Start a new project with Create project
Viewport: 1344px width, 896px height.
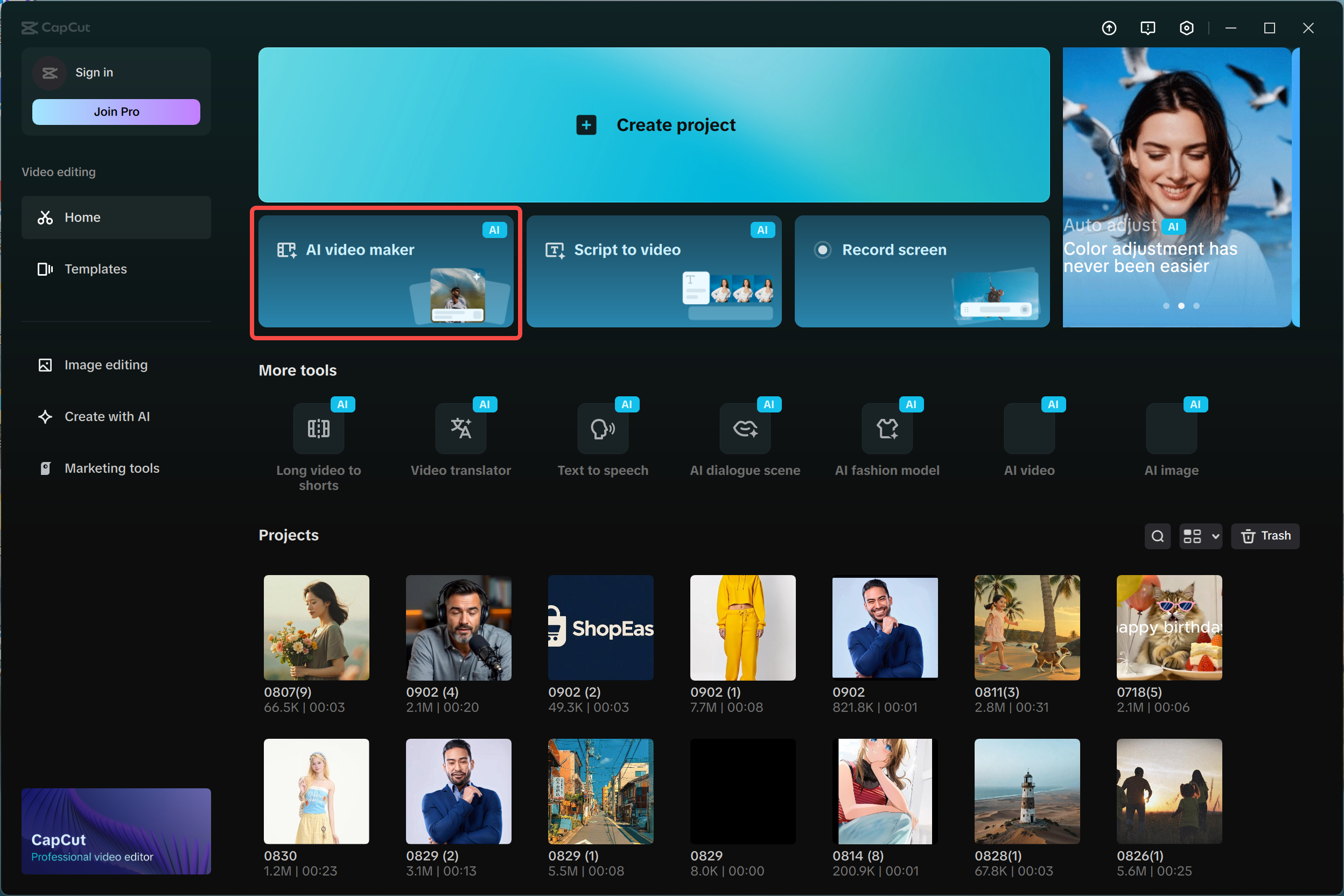click(x=654, y=124)
